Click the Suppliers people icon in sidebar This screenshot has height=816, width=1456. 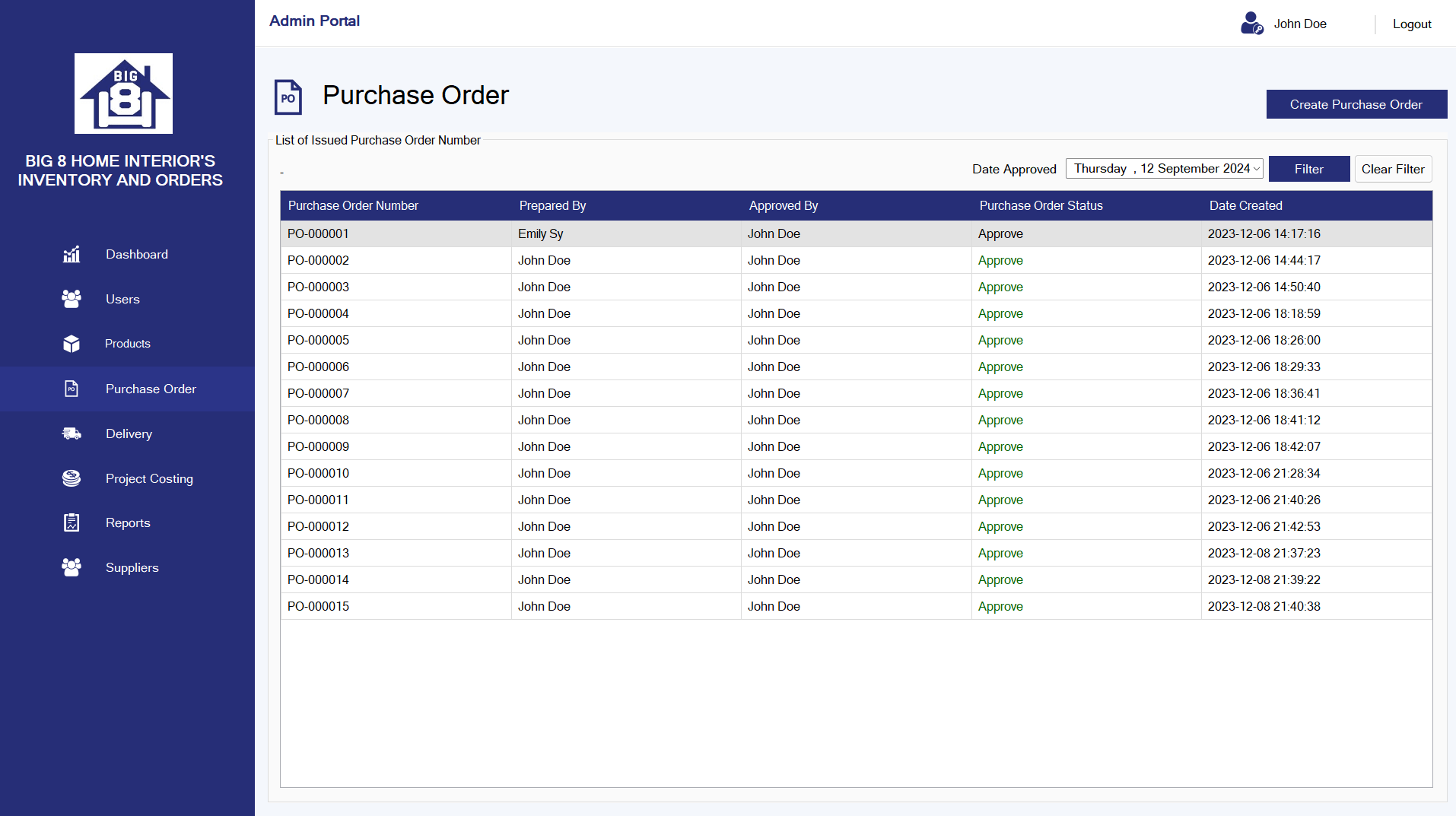point(72,567)
